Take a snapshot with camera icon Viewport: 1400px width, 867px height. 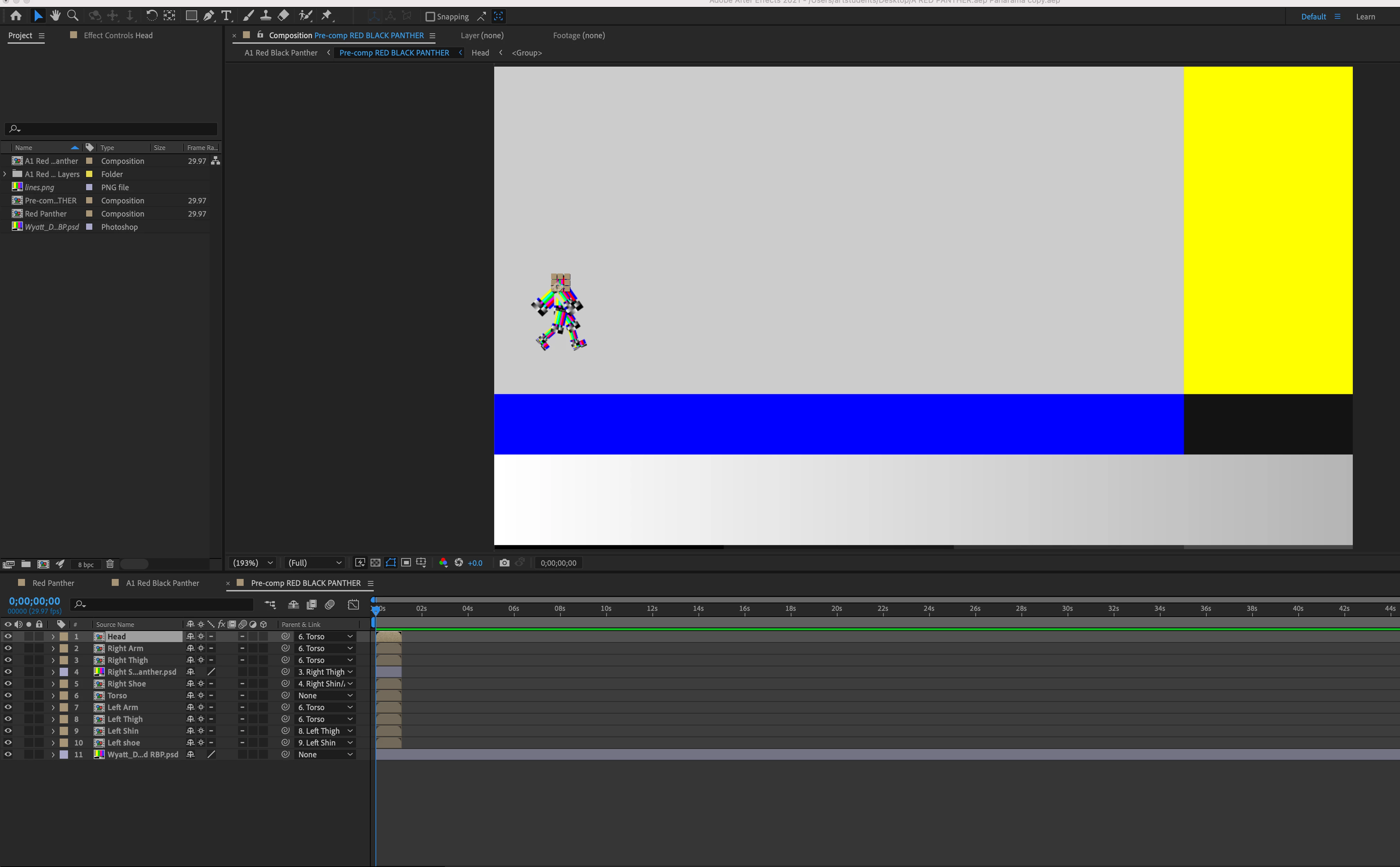[x=504, y=563]
